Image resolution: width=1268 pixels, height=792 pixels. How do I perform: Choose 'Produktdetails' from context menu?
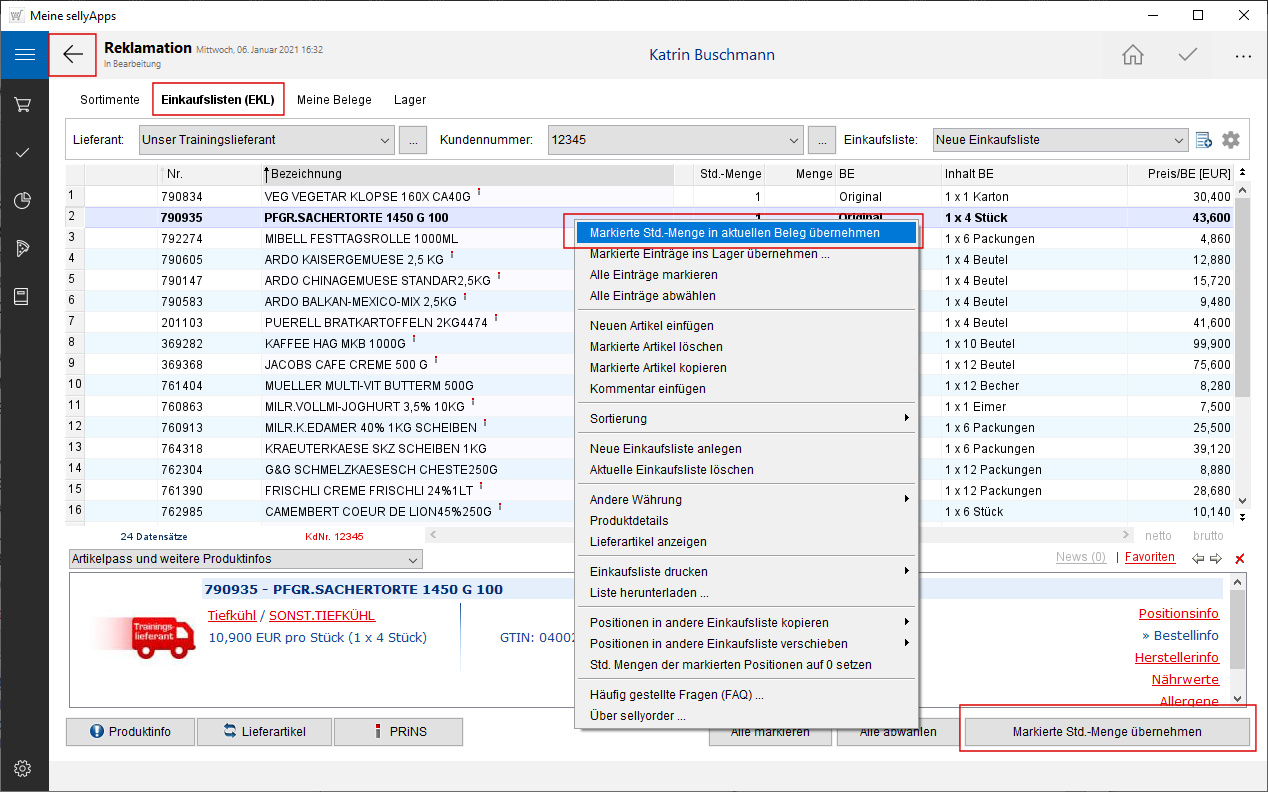pos(629,520)
